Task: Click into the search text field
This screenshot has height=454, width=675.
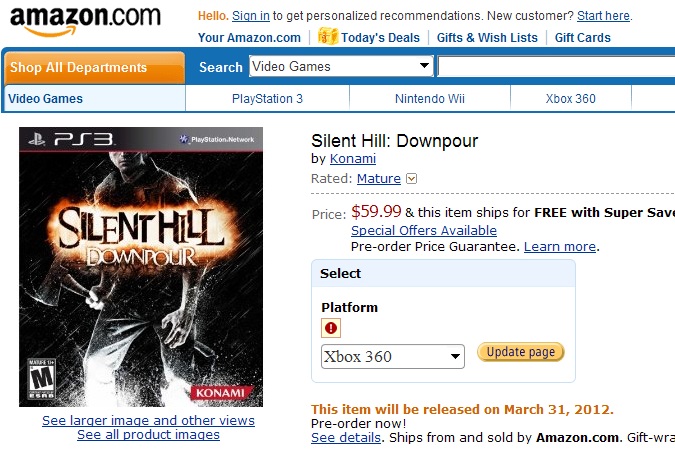Action: click(555, 67)
